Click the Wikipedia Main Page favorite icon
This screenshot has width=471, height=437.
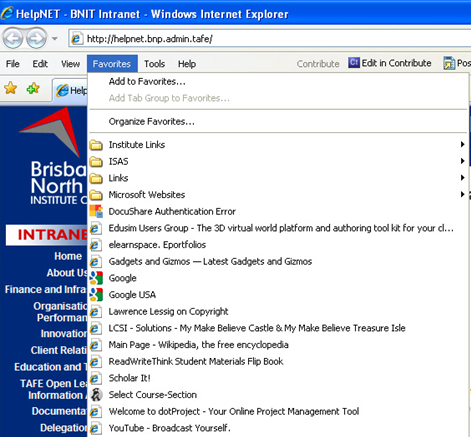click(95, 345)
